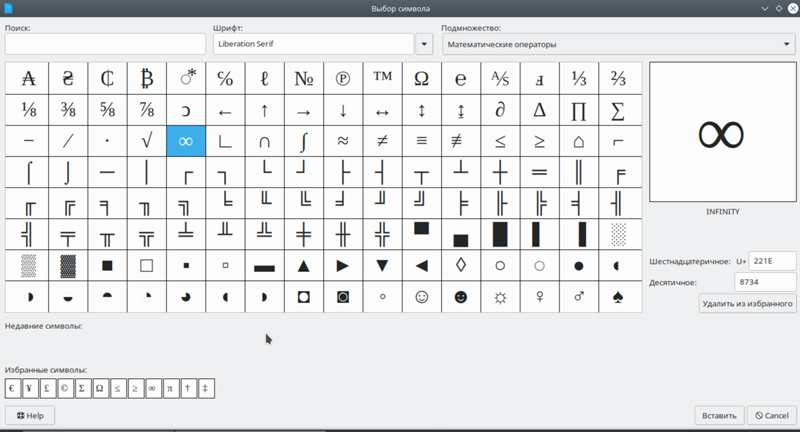Choose the black circle symbol
800x432 pixels.
coord(579,266)
